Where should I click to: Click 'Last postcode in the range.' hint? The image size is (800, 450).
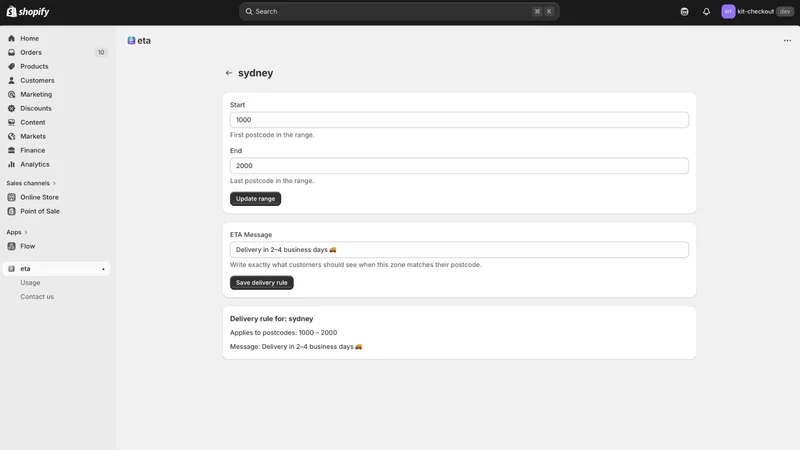(x=272, y=181)
